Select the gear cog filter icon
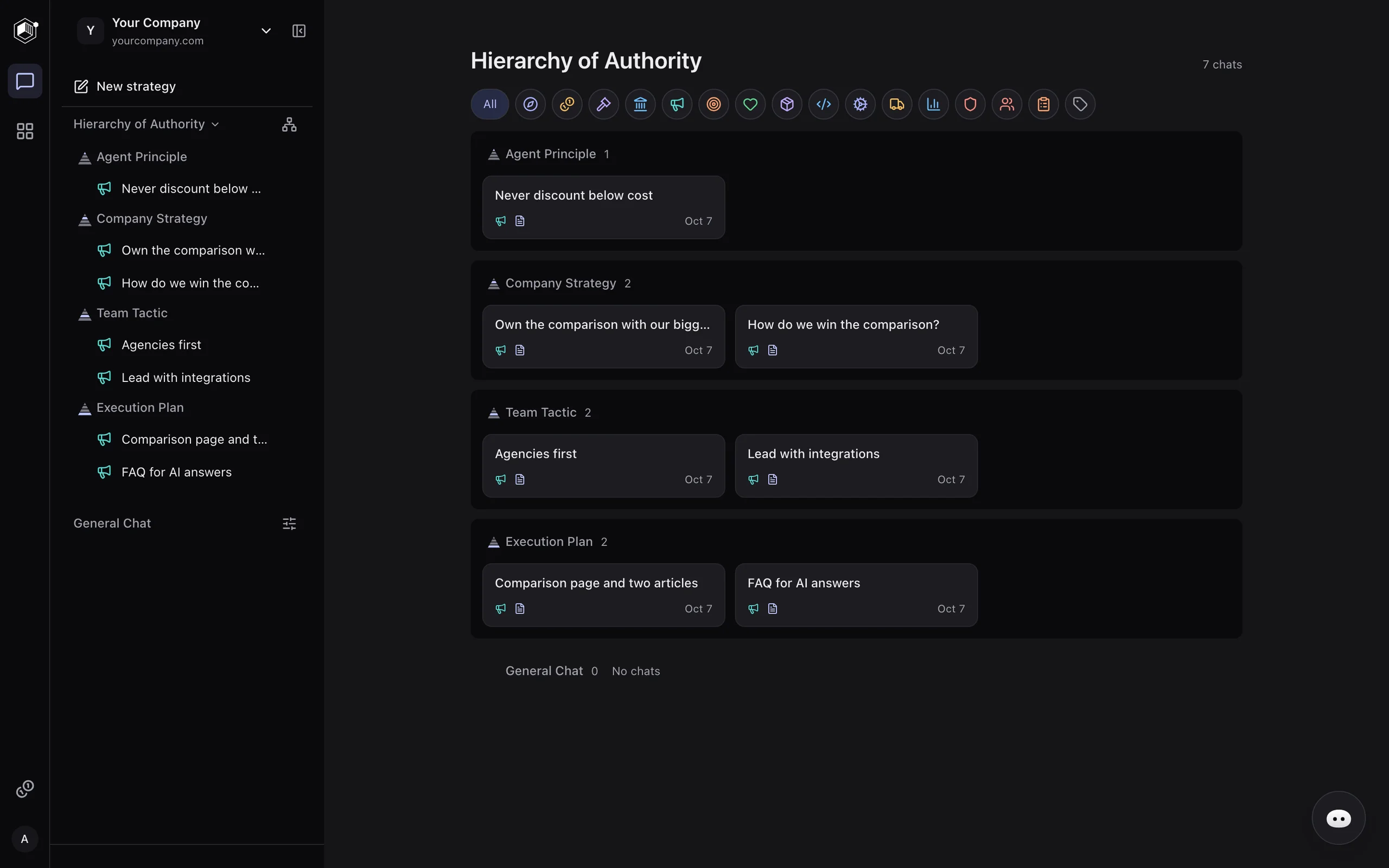1389x868 pixels. [861, 105]
